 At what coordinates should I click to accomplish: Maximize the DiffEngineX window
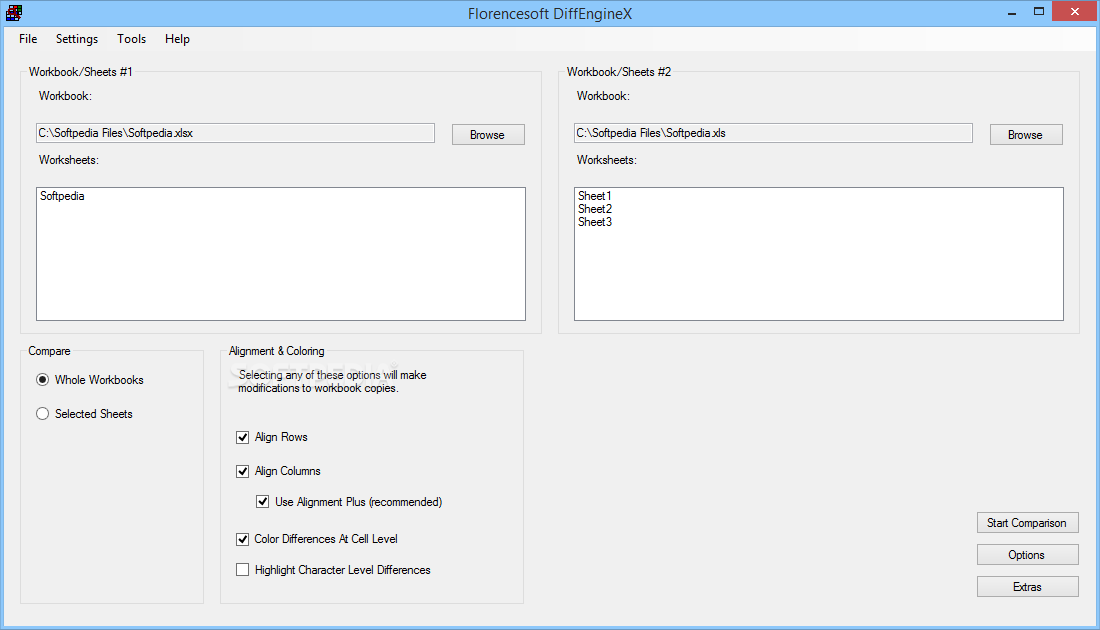(x=1039, y=11)
